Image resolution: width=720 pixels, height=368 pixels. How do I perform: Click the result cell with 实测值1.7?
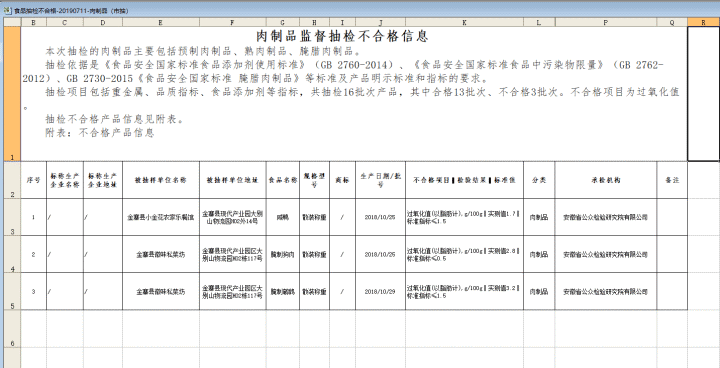coord(465,217)
